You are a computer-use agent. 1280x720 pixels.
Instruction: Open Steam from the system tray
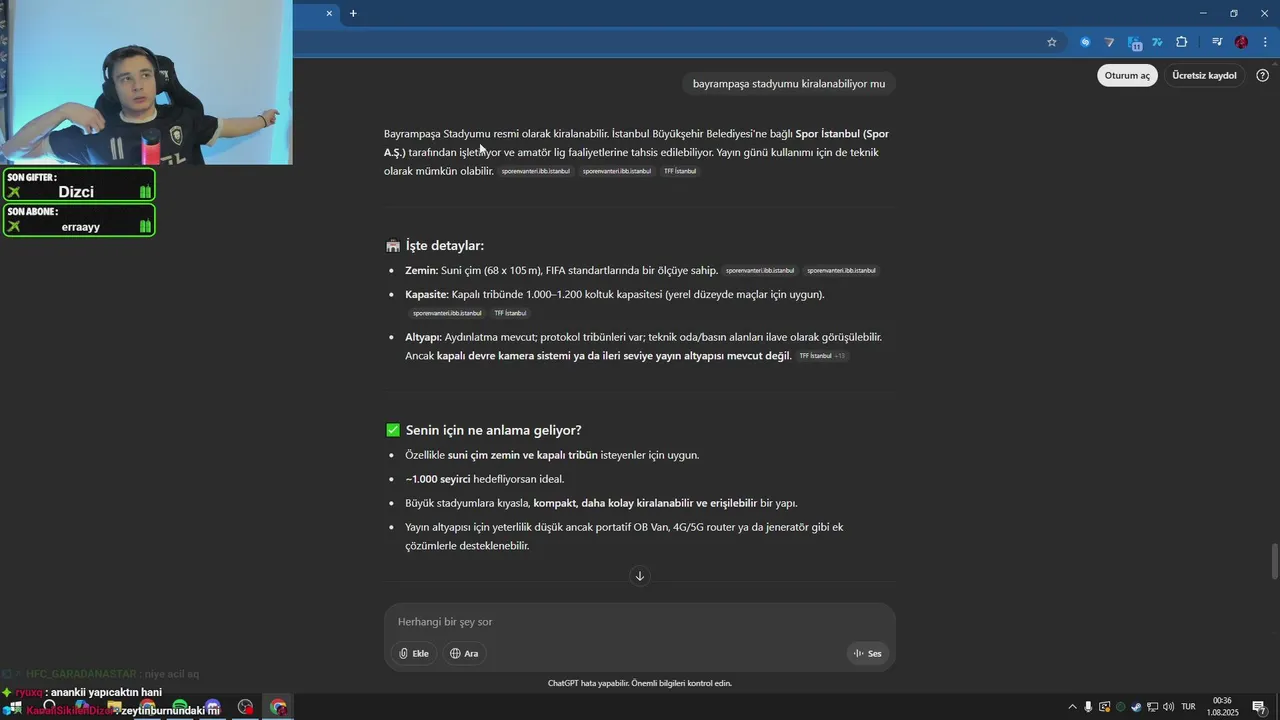pyautogui.click(x=1136, y=707)
